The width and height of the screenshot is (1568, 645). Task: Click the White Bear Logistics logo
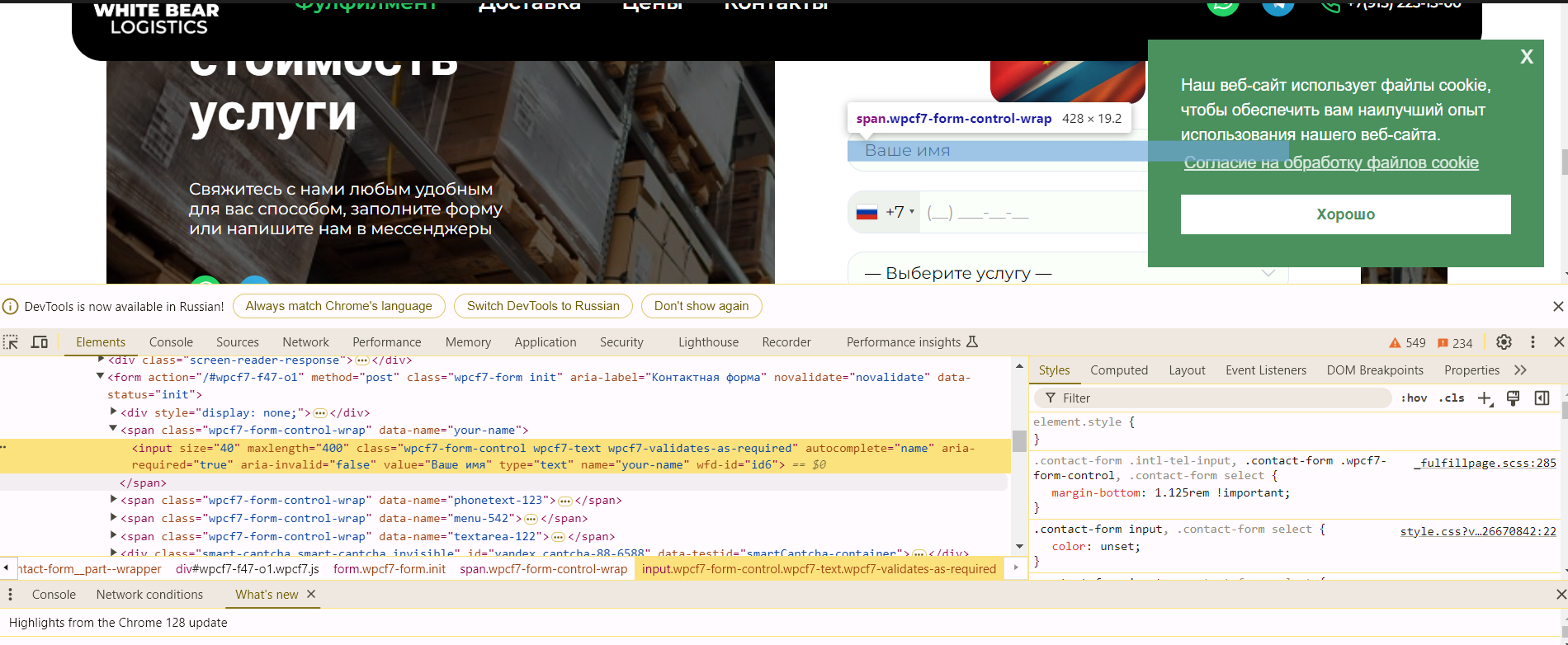[x=157, y=18]
